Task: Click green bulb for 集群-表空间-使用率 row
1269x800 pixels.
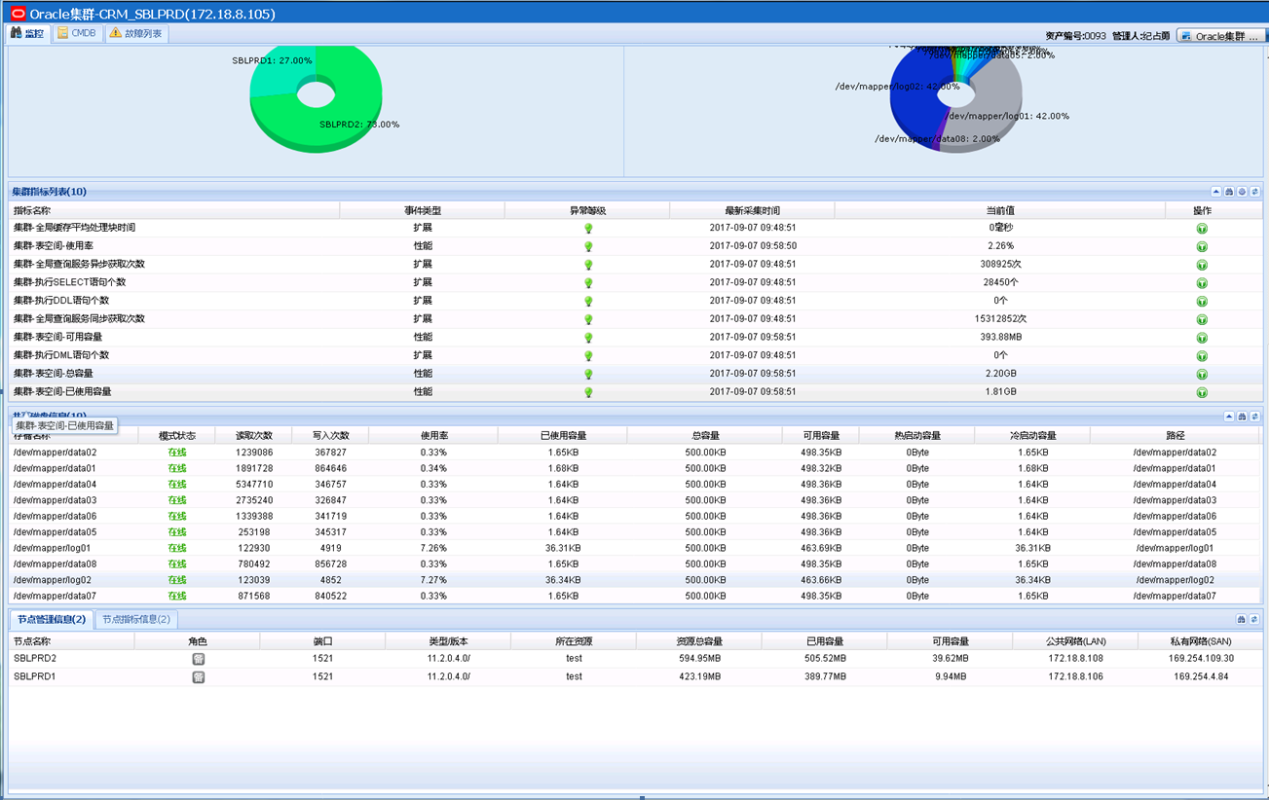Action: click(x=588, y=246)
